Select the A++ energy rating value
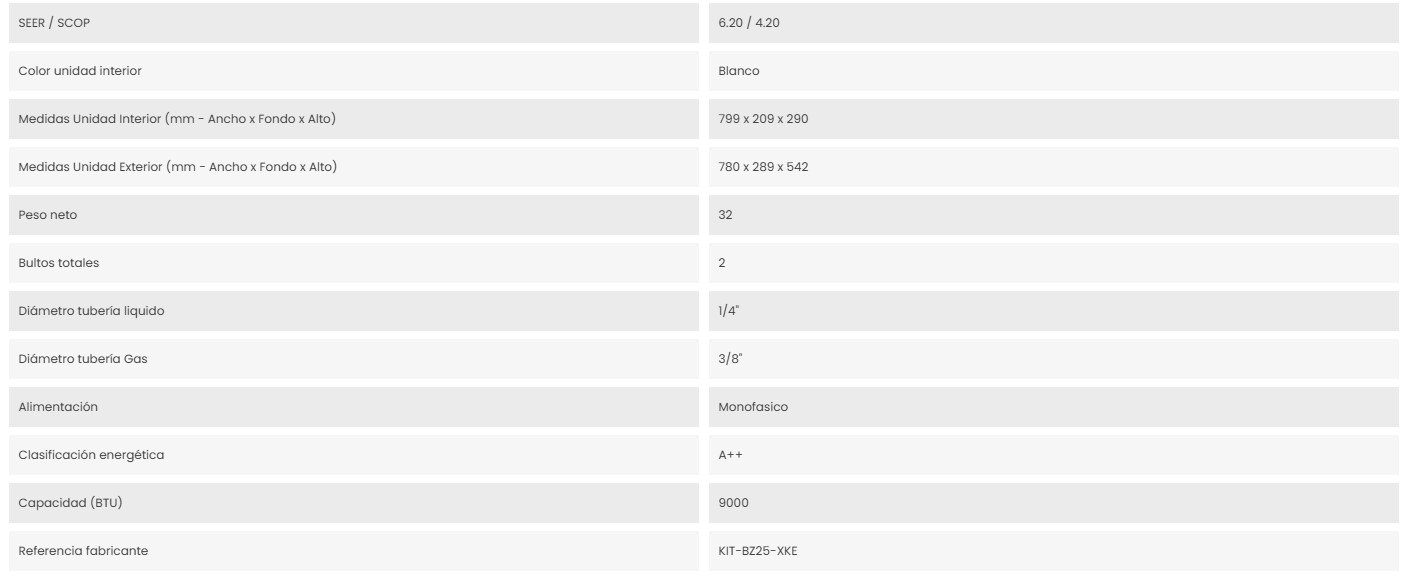This screenshot has width=1413, height=586. [x=730, y=455]
